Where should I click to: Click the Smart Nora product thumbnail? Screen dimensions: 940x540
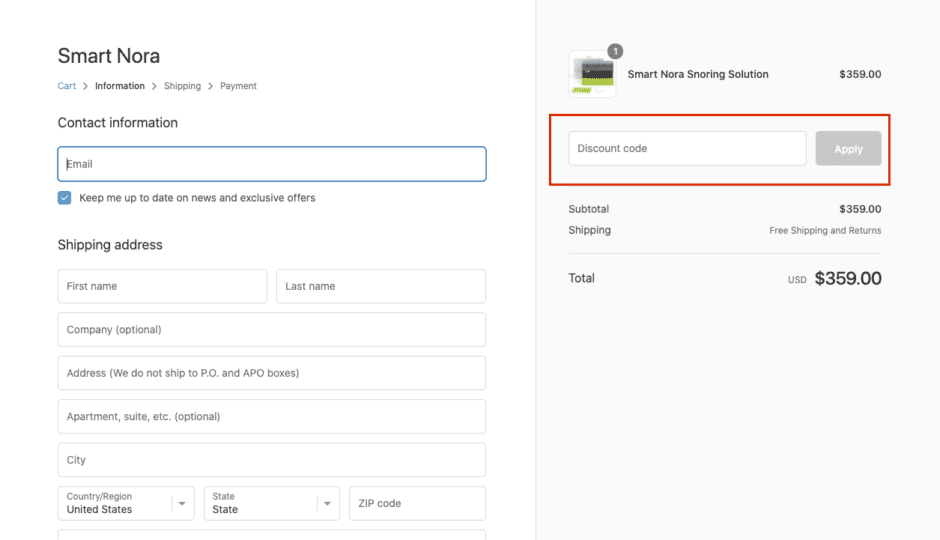pyautogui.click(x=592, y=74)
